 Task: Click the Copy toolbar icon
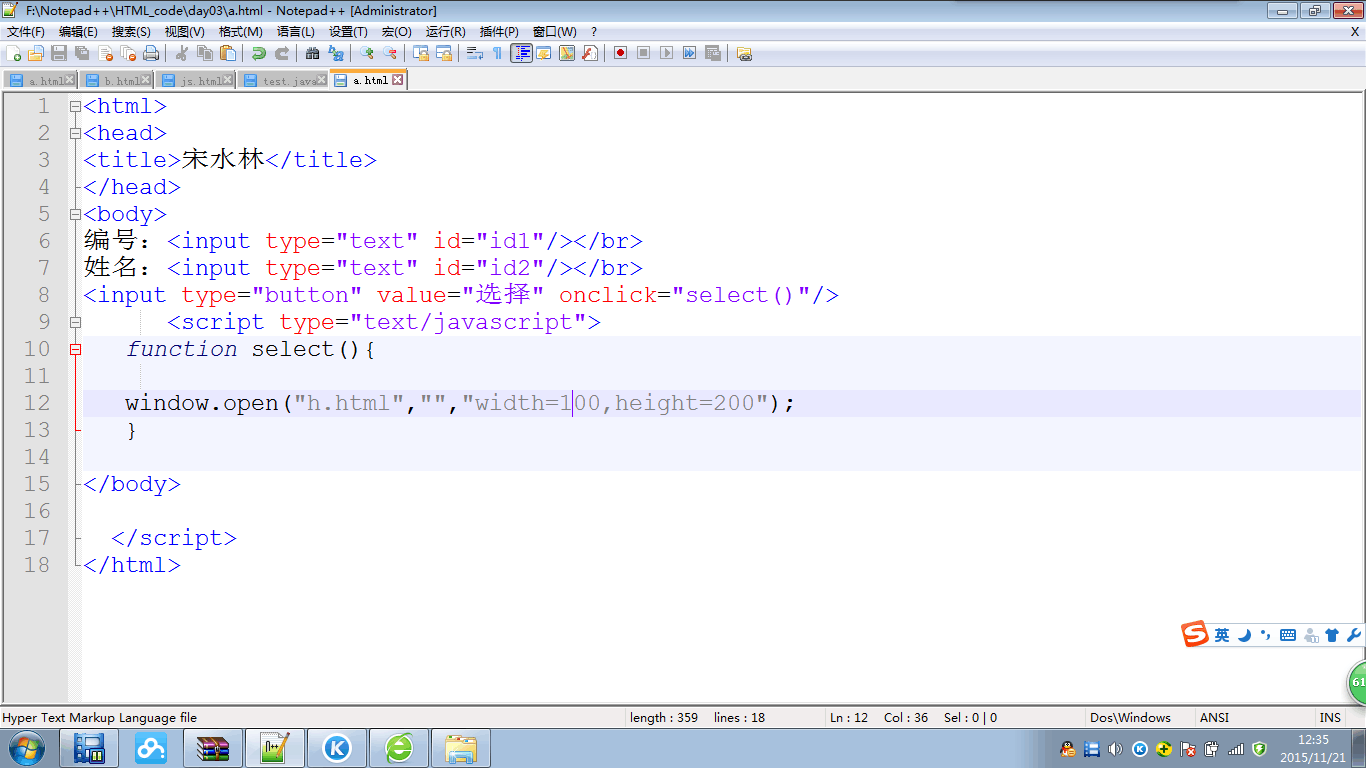(205, 53)
